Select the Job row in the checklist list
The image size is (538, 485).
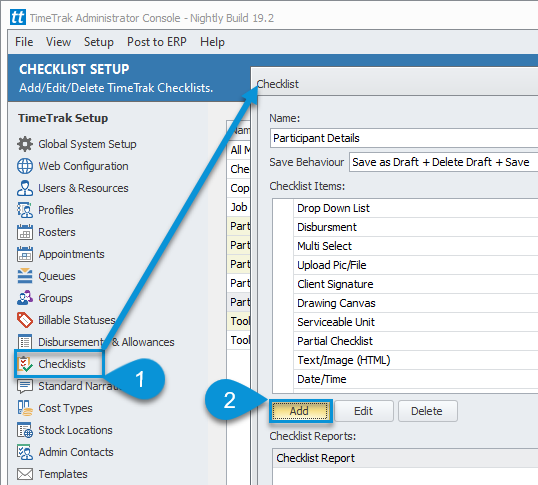pos(239,207)
